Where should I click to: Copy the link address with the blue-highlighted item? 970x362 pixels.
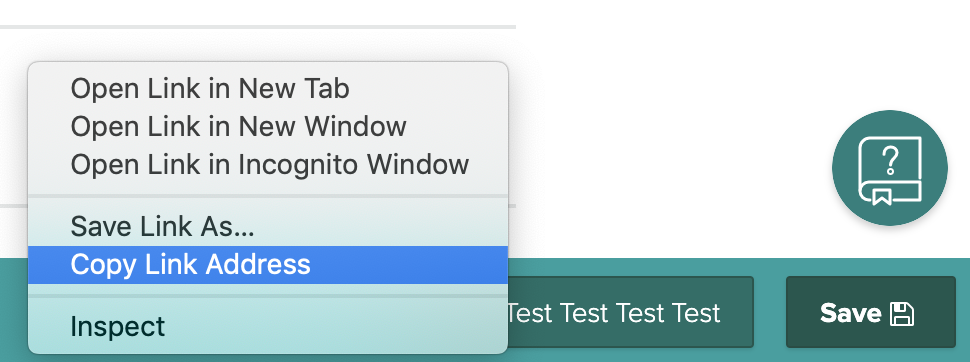[268, 264]
